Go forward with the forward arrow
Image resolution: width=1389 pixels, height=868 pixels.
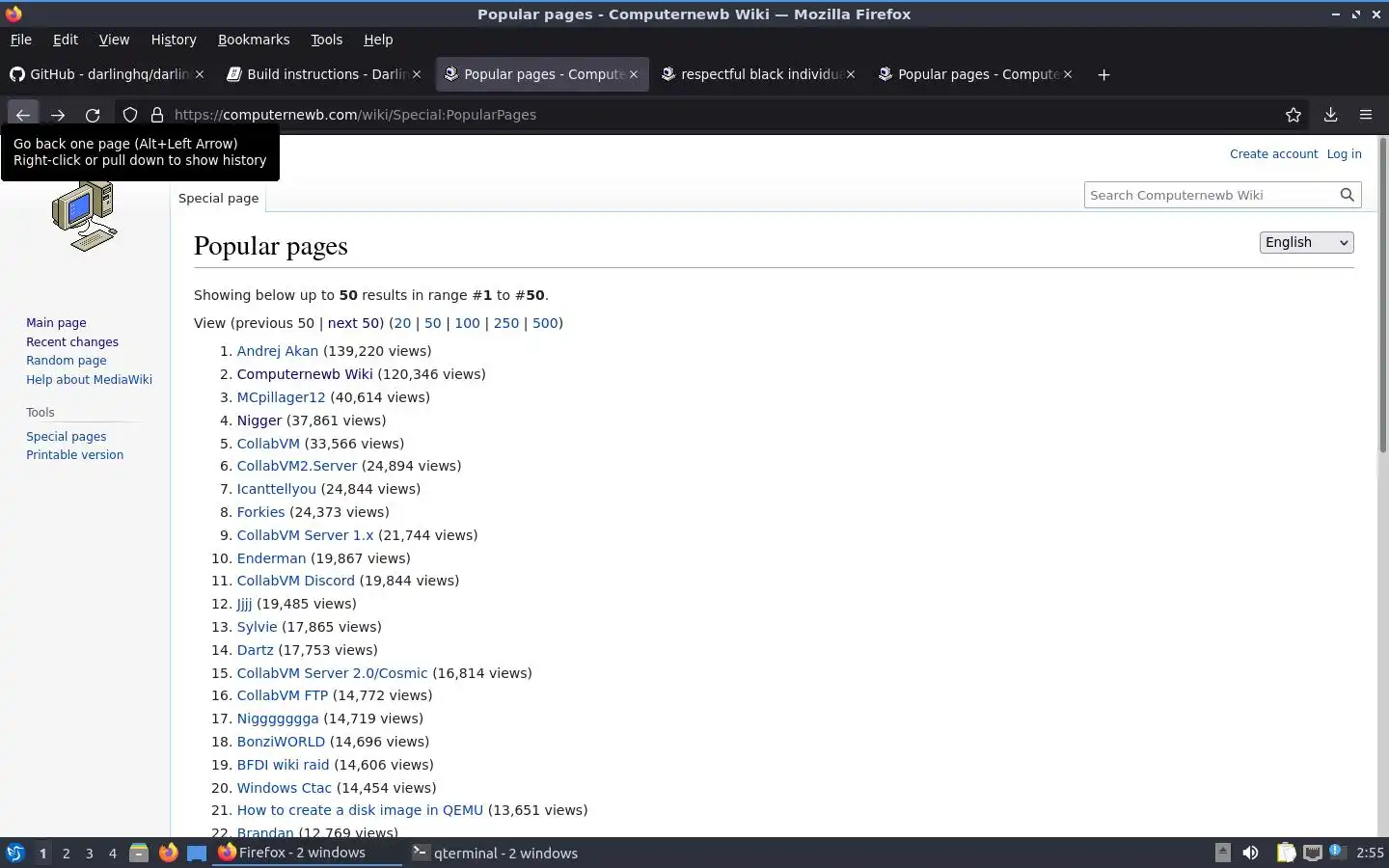pos(58,115)
